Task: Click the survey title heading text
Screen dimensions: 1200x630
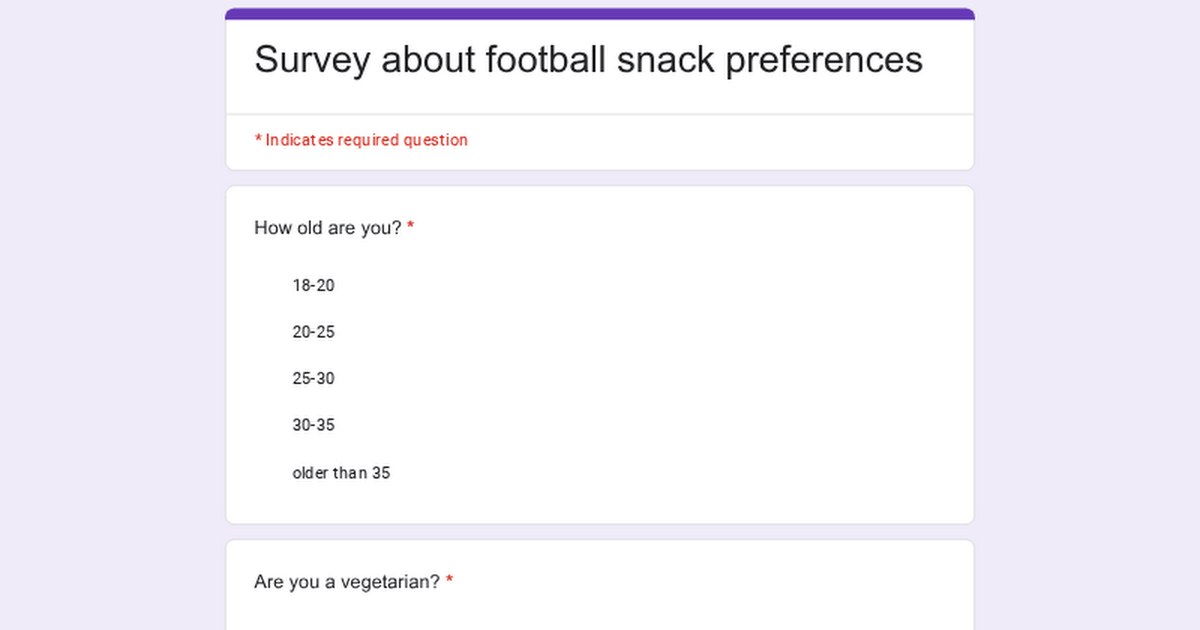Action: 588,60
